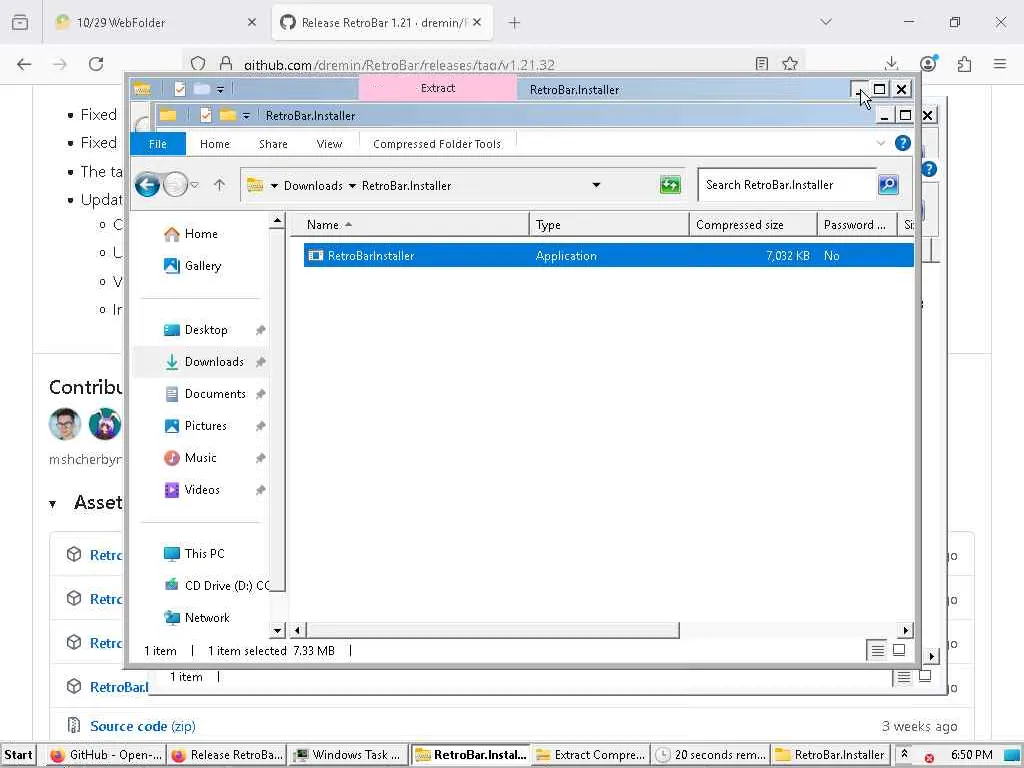Click the search magnifier button

click(888, 185)
